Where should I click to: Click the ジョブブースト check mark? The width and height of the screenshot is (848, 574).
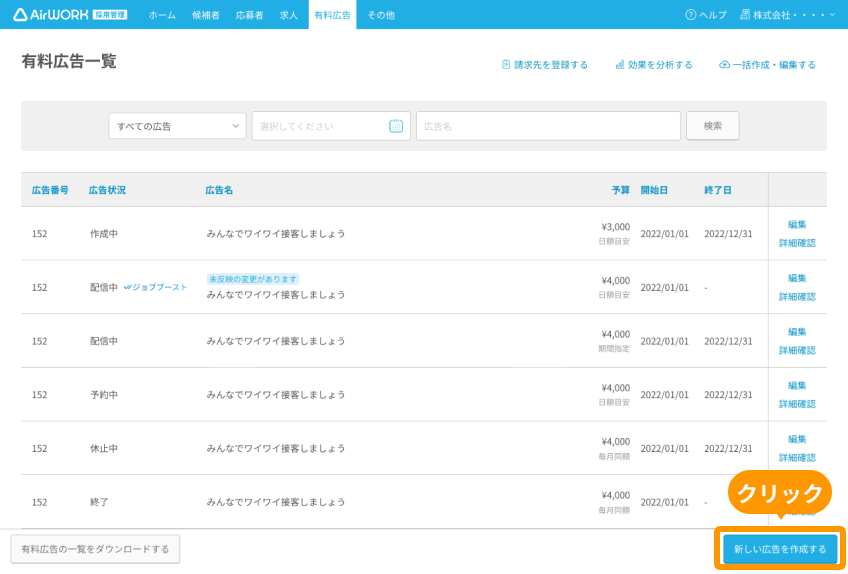click(x=128, y=287)
